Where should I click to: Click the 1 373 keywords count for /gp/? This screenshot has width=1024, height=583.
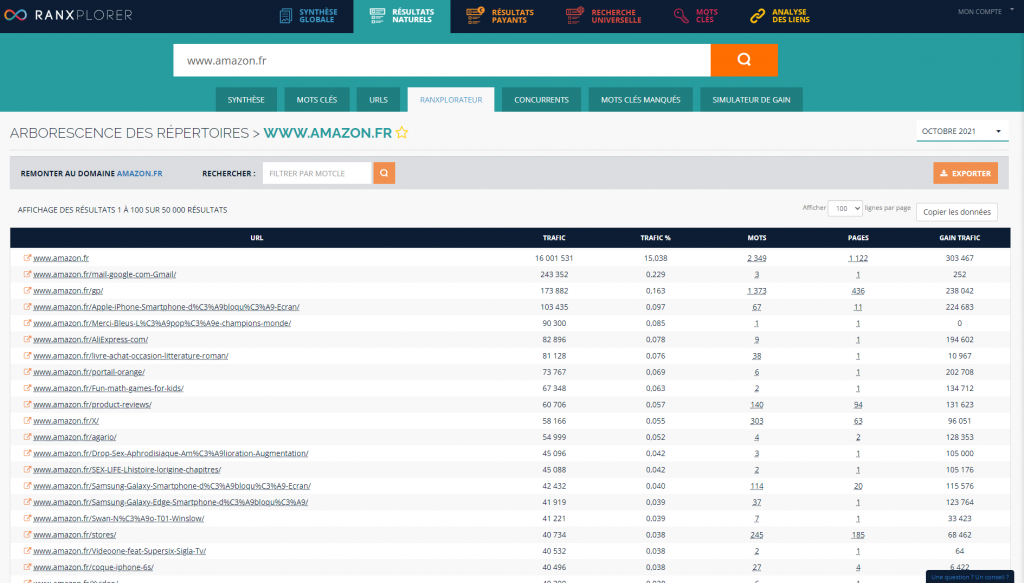pos(757,291)
